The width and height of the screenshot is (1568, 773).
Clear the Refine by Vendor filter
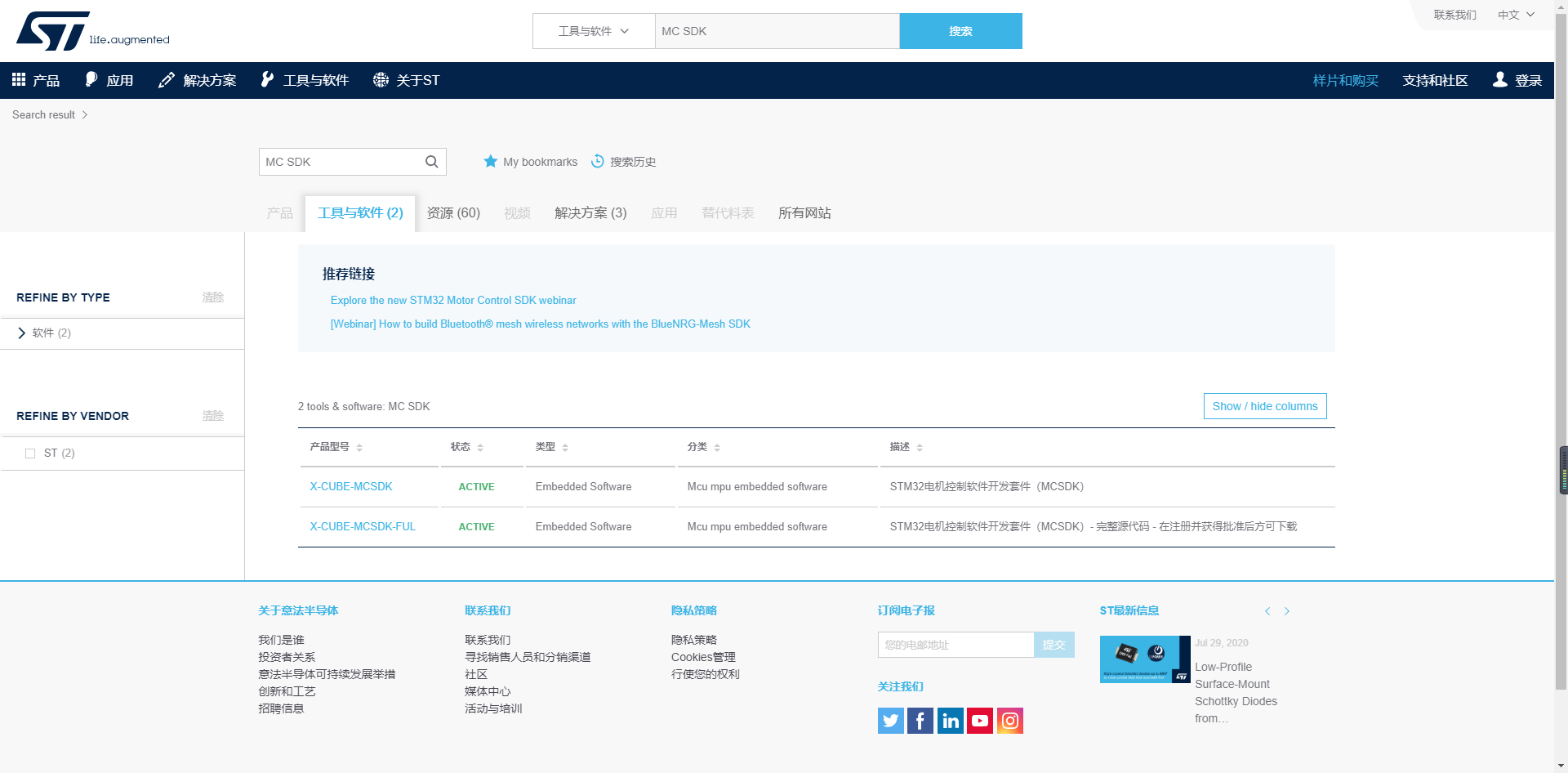coord(213,416)
